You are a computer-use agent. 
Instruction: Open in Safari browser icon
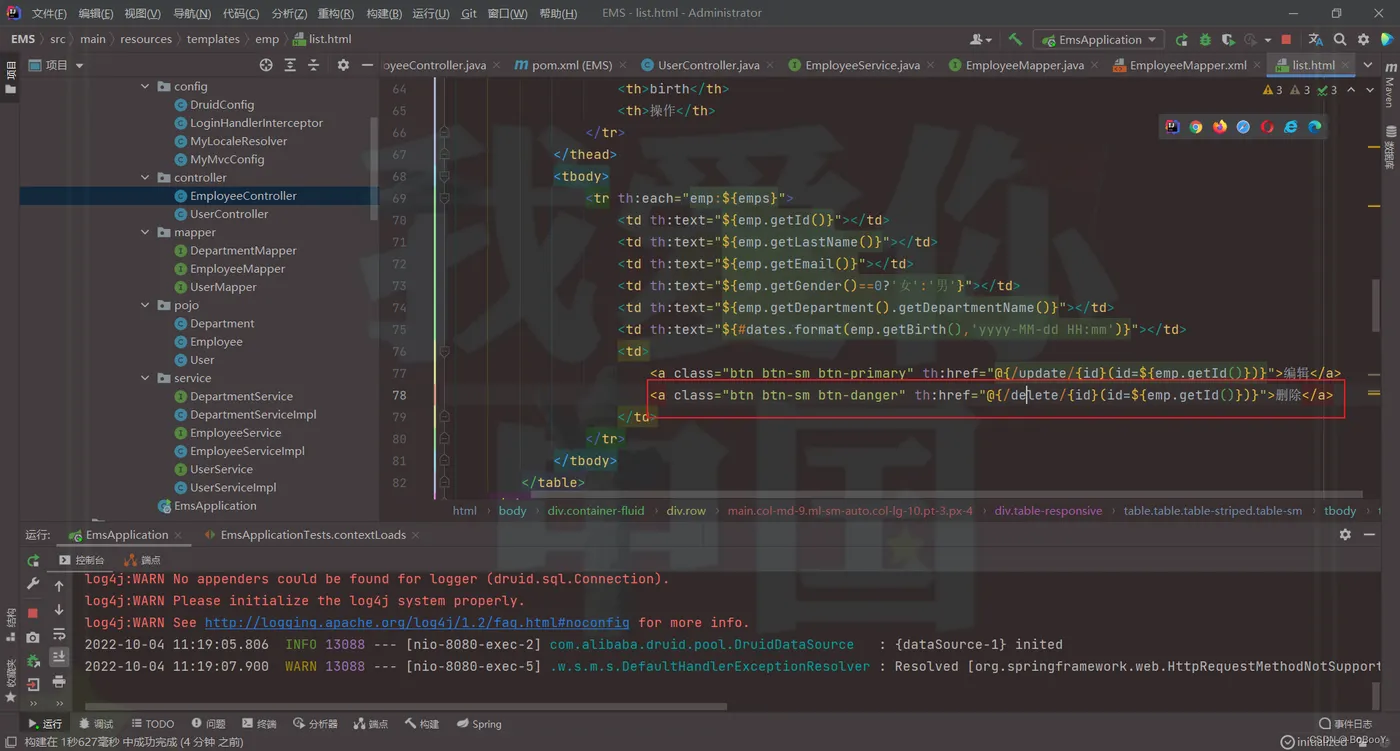click(1243, 127)
